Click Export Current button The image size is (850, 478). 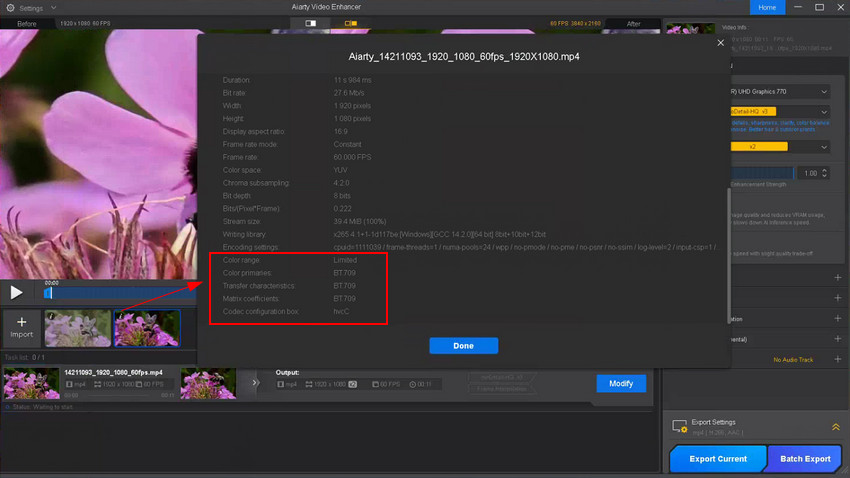click(x=718, y=458)
